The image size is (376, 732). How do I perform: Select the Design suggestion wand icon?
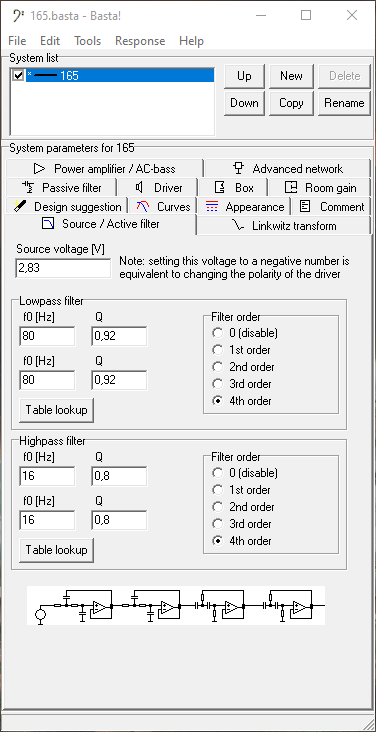click(19, 206)
